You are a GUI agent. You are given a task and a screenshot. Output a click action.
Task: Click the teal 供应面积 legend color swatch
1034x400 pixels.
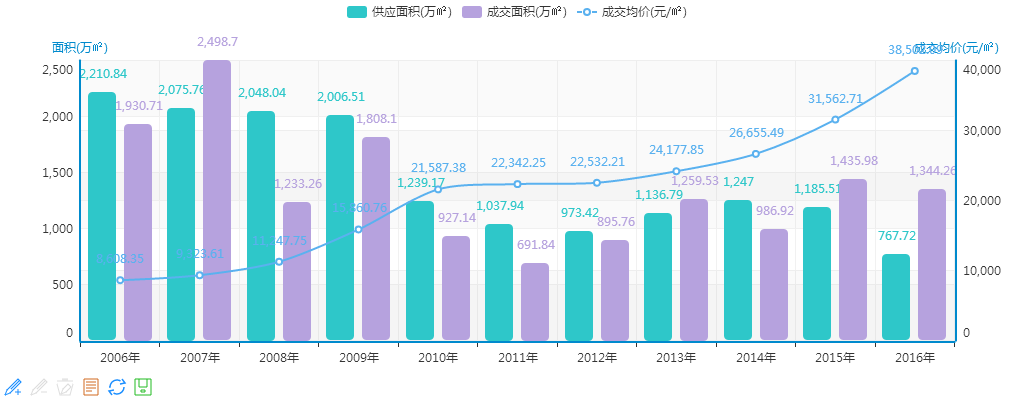pos(359,12)
